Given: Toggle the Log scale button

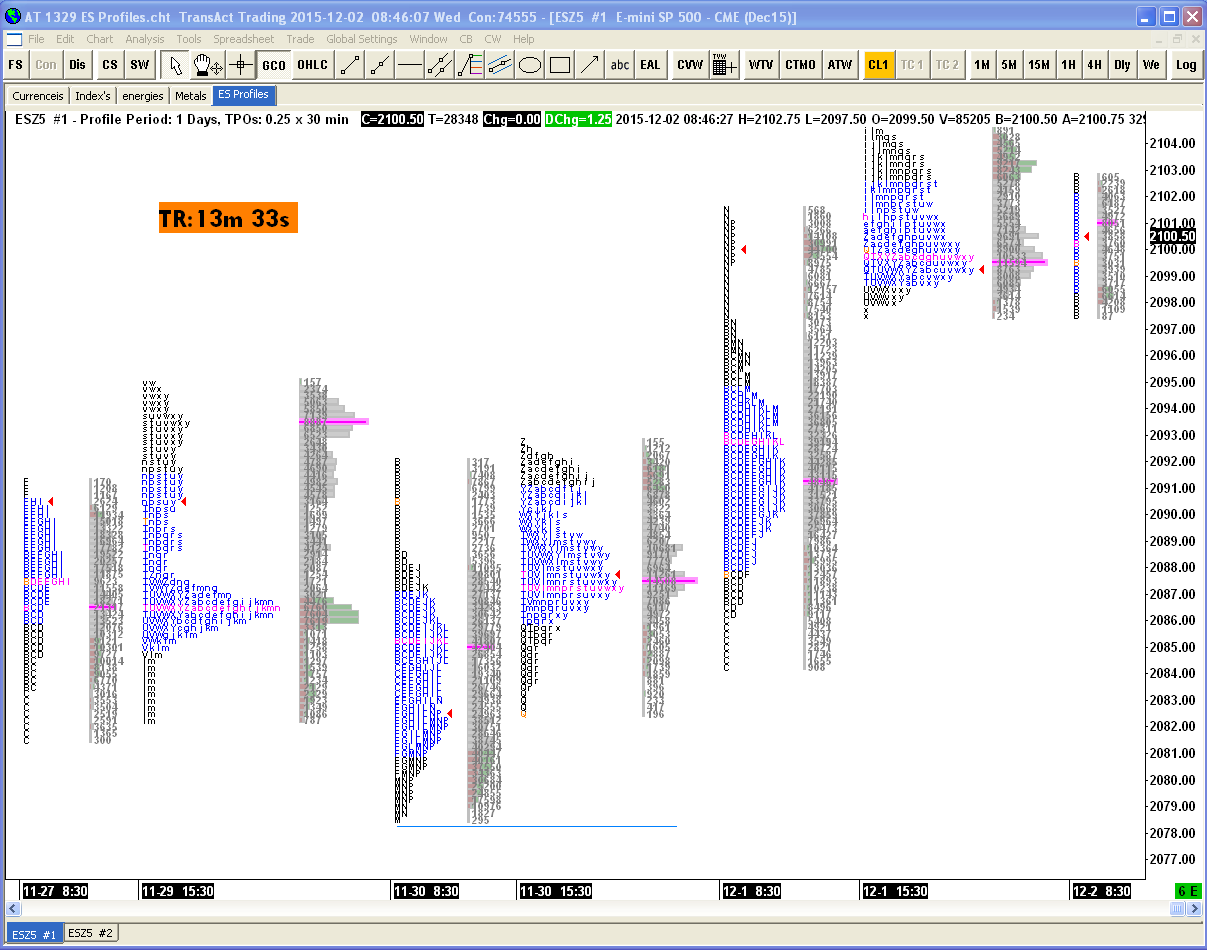Looking at the screenshot, I should [x=1186, y=65].
